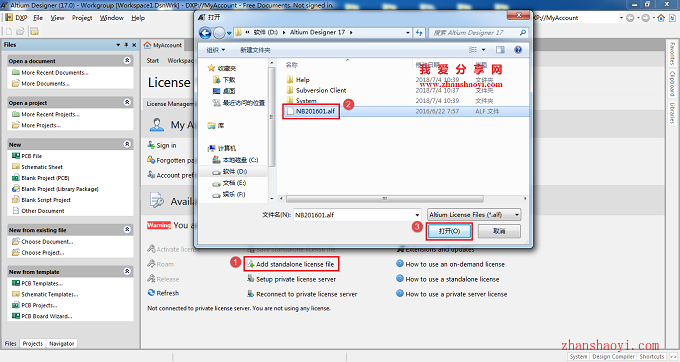Open the Help menu

click(138, 18)
